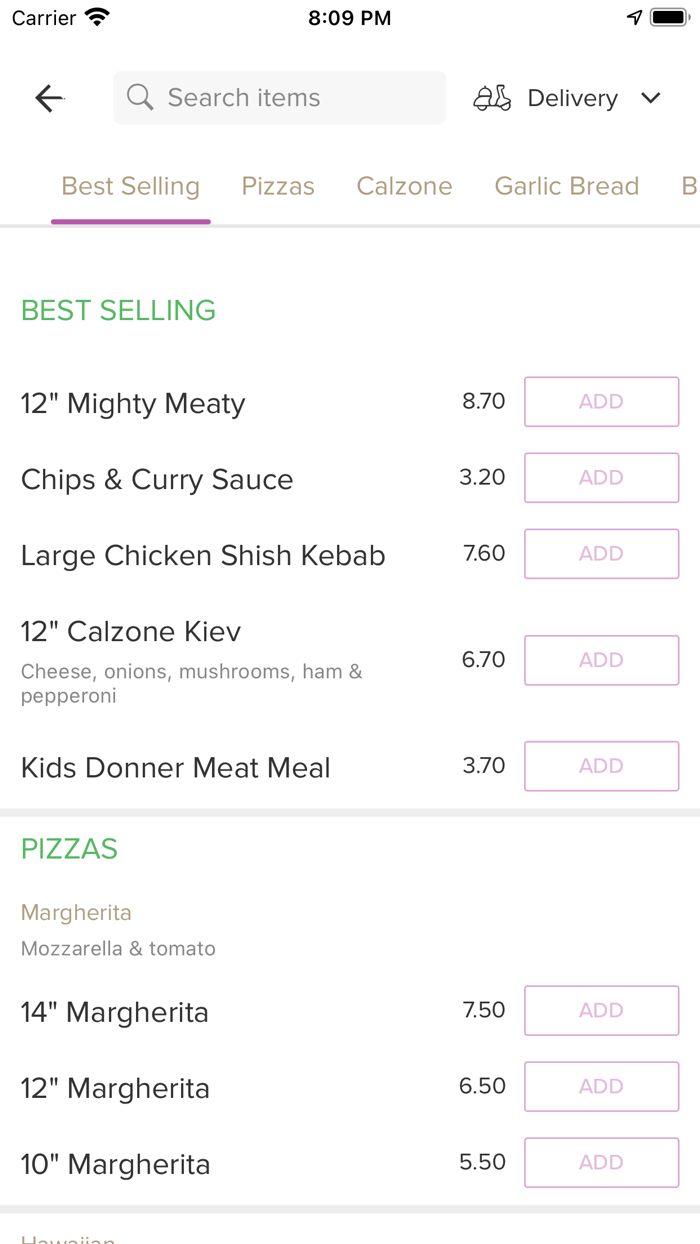Stay on the Best Selling tab
The height and width of the screenshot is (1244, 700).
[x=130, y=186]
